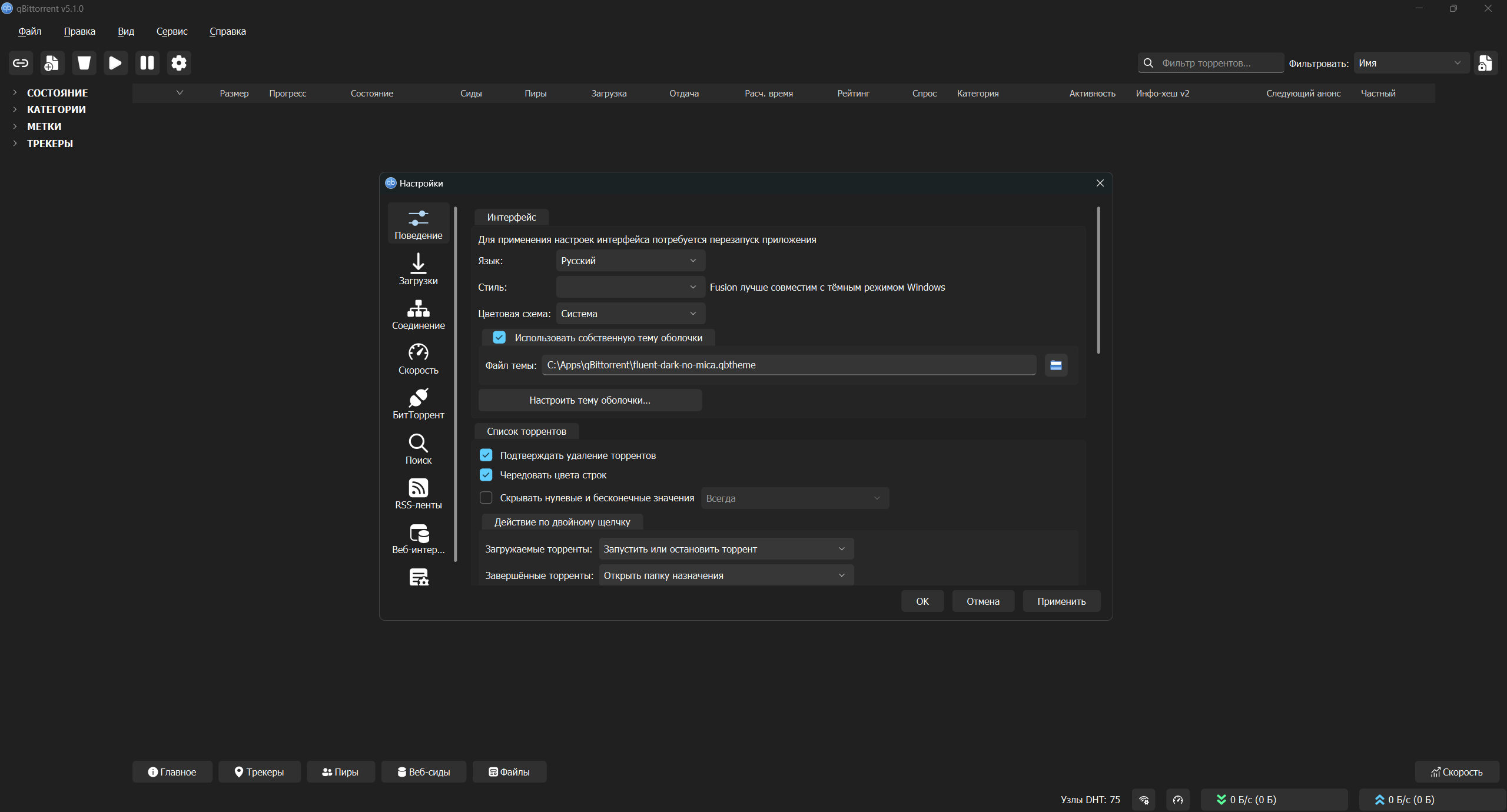The height and width of the screenshot is (812, 1507).
Task: Switch to the Пиры bottom tab
Action: 340,772
